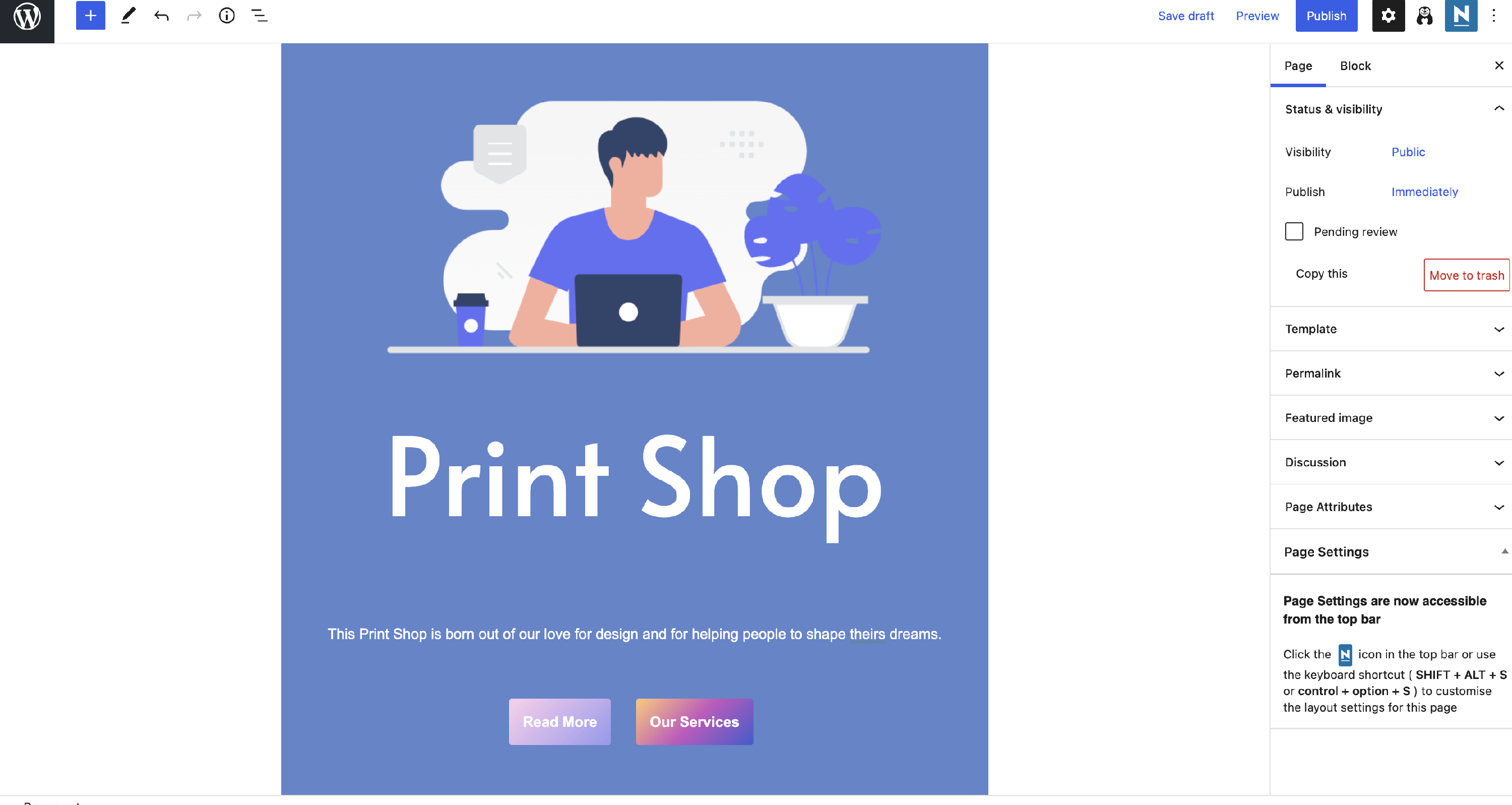This screenshot has width=1512, height=805.
Task: Expand the Featured image panel
Action: click(1391, 417)
